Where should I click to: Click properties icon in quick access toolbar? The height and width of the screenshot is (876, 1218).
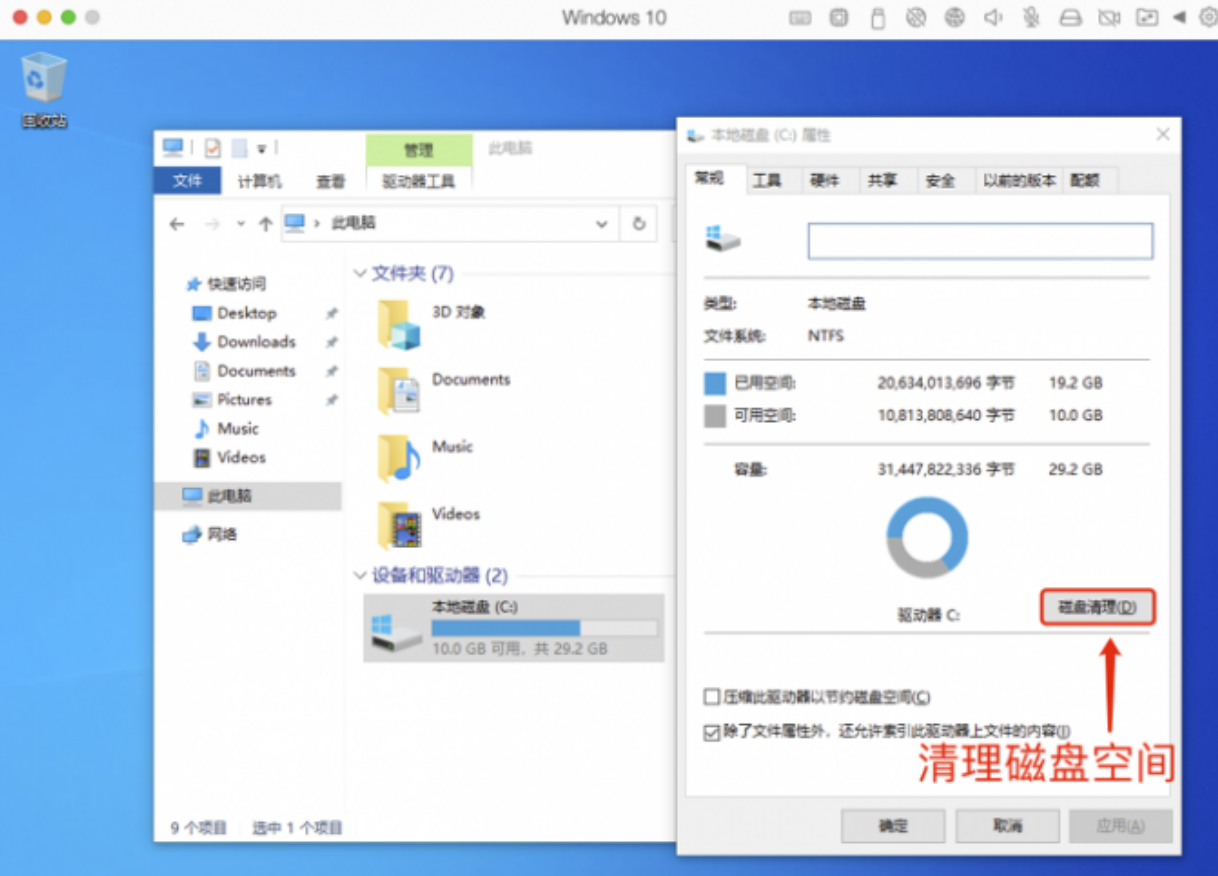point(212,148)
